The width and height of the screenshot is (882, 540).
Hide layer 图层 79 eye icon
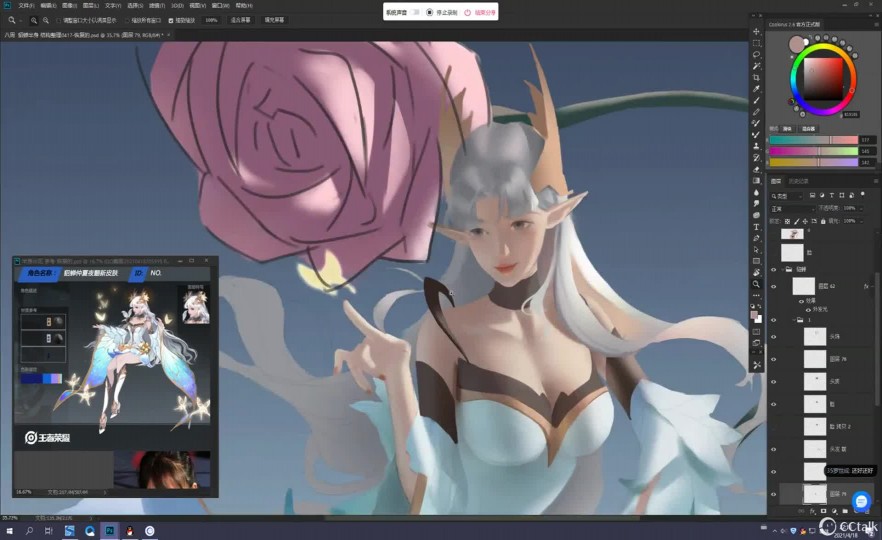point(773,494)
